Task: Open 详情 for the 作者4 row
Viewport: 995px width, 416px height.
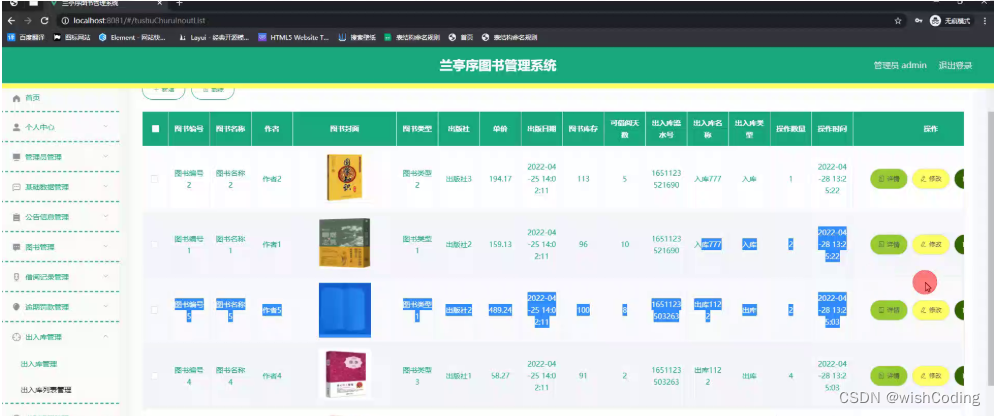Action: point(888,375)
